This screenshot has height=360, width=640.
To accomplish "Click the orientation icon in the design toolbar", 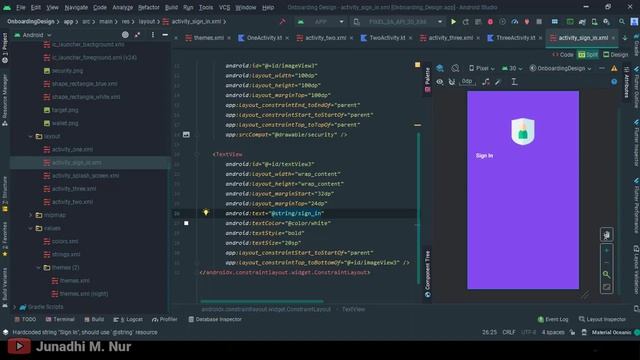I will point(455,68).
